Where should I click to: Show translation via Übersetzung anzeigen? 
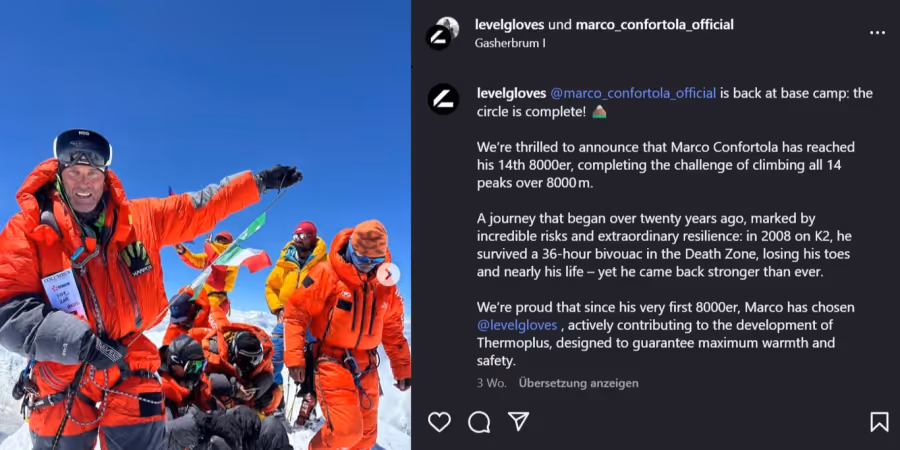pyautogui.click(x=579, y=383)
